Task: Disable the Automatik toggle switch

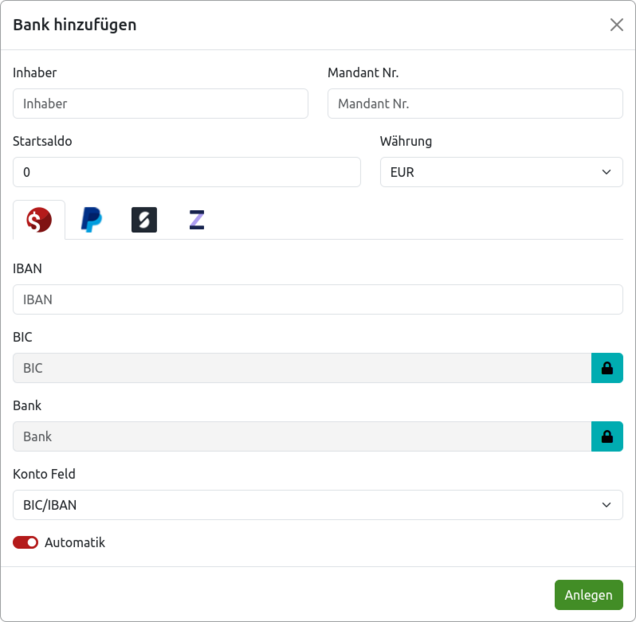Action: [26, 542]
